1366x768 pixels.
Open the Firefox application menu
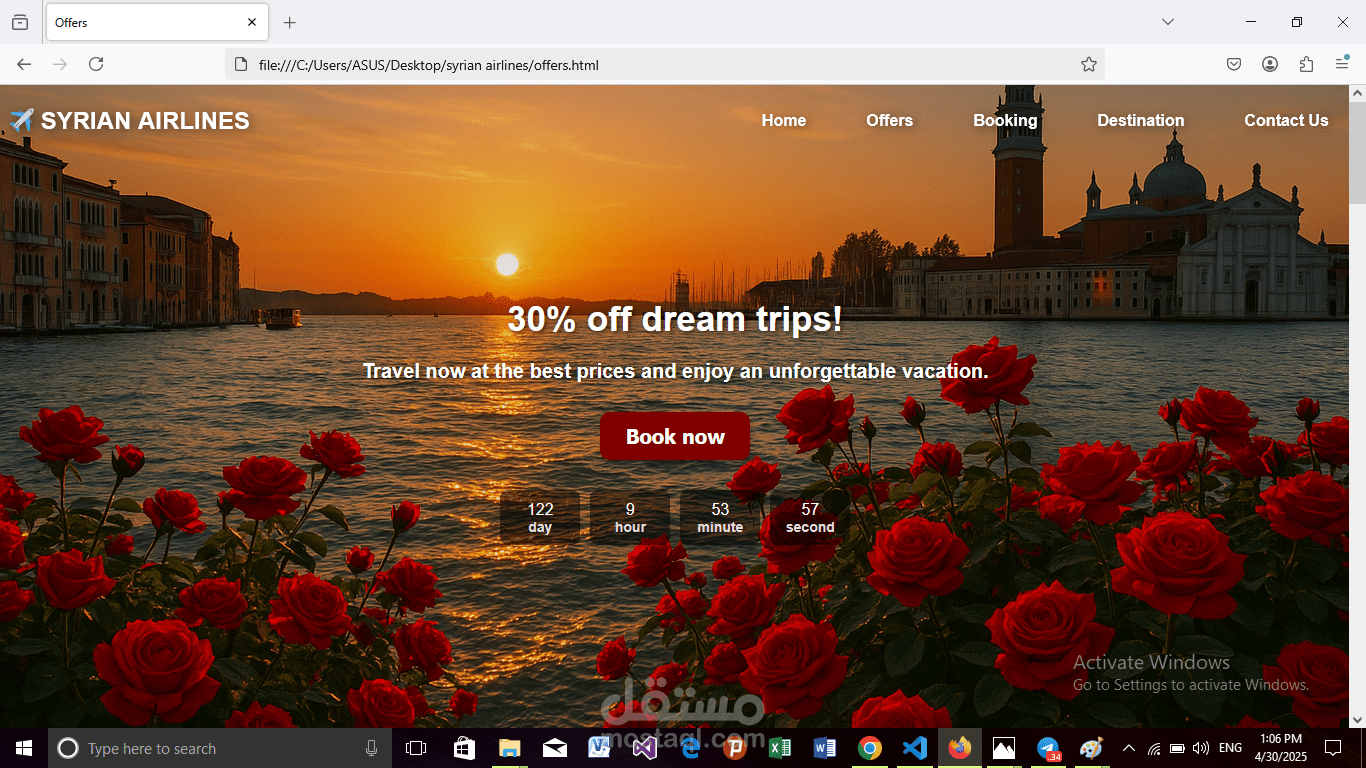coord(1342,64)
